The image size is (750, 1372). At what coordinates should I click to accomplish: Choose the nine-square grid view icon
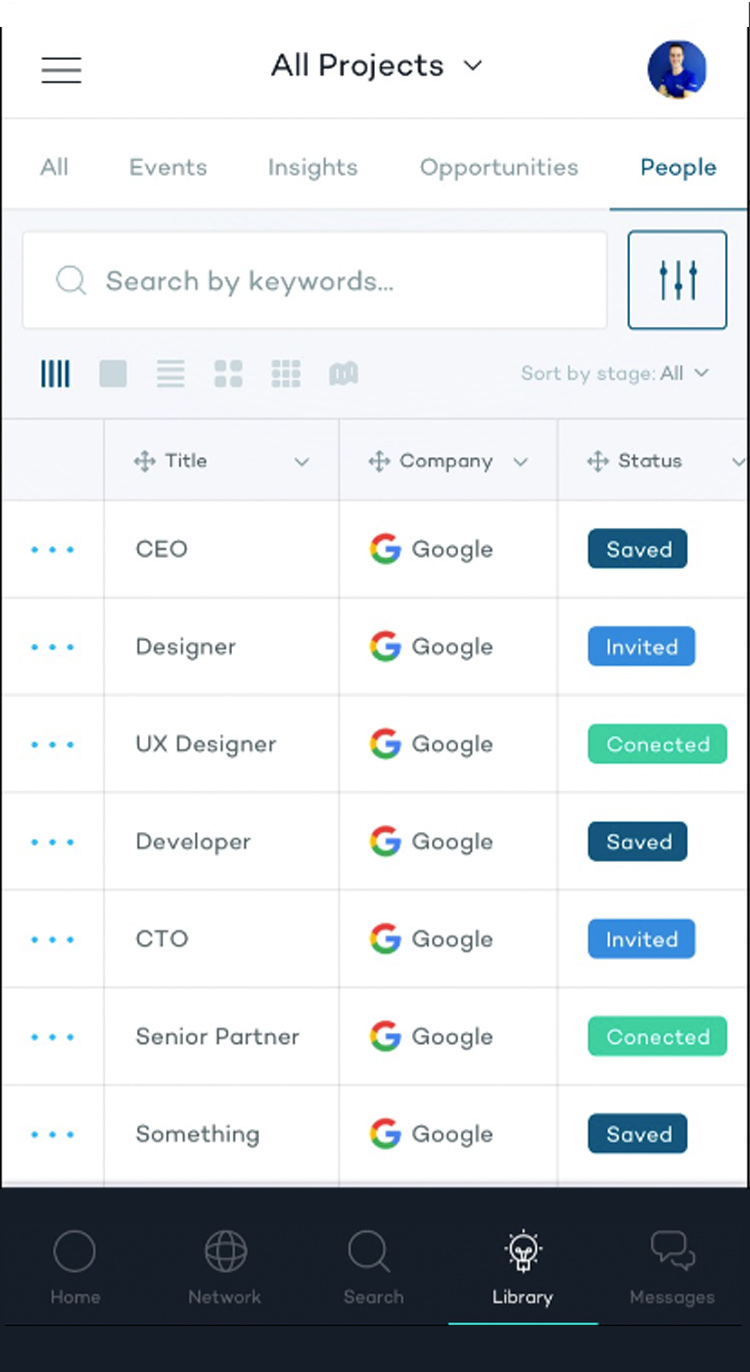286,375
